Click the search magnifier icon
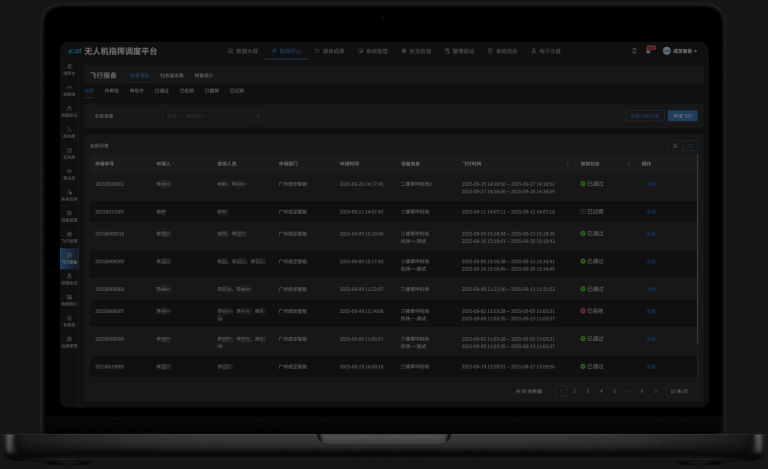This screenshot has width=768, height=469. [x=258, y=116]
